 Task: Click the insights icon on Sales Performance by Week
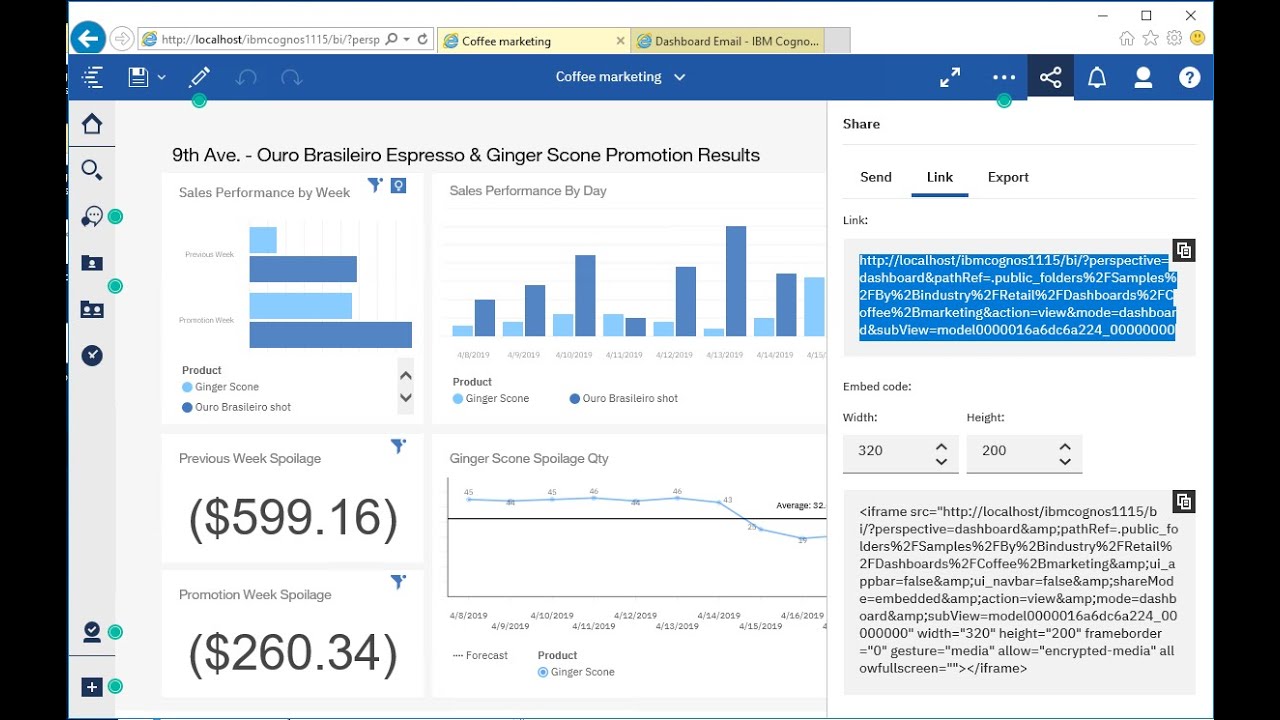(x=398, y=185)
